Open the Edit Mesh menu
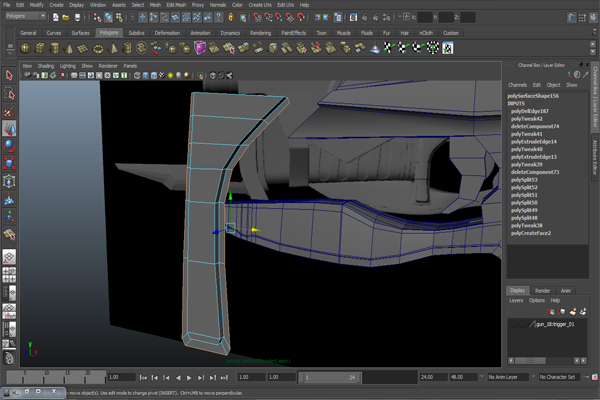The height and width of the screenshot is (400, 600). [x=176, y=5]
